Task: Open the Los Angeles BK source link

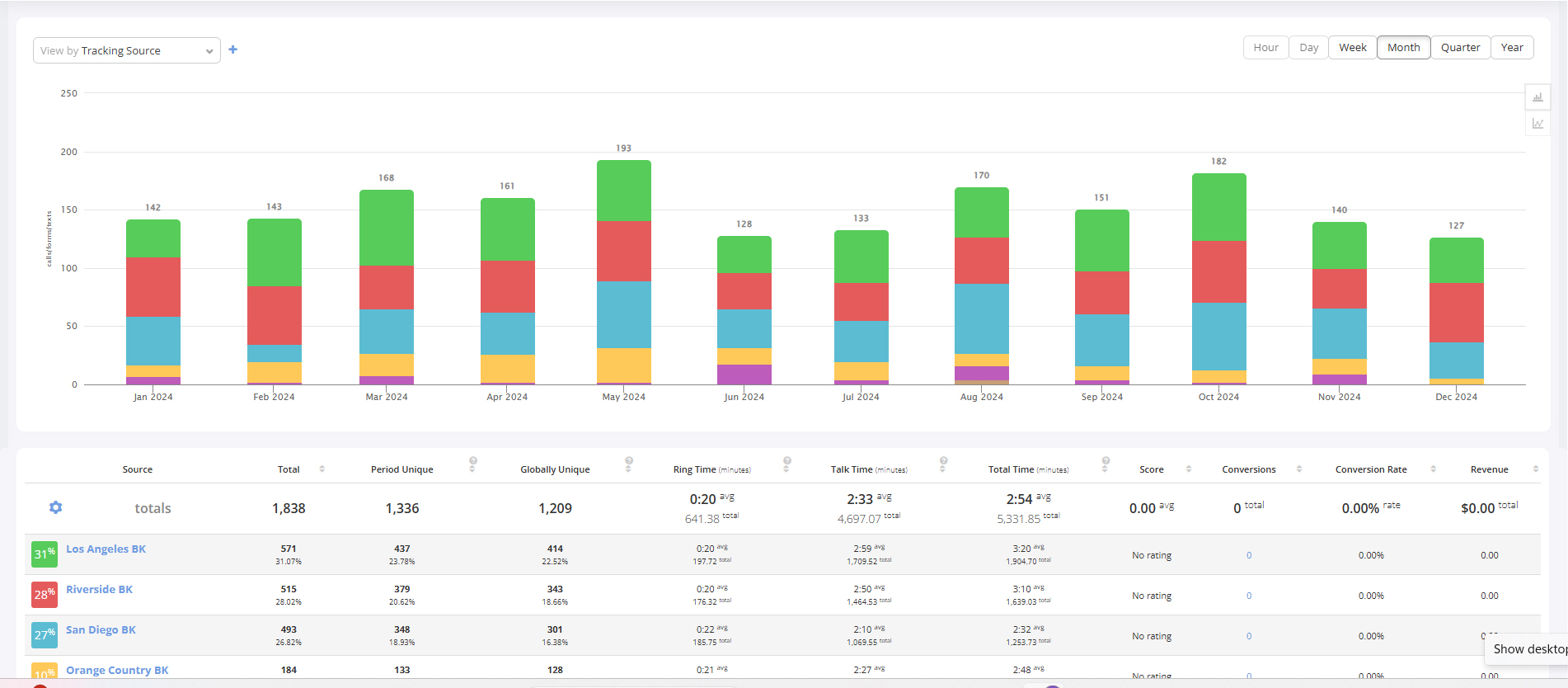Action: (106, 549)
